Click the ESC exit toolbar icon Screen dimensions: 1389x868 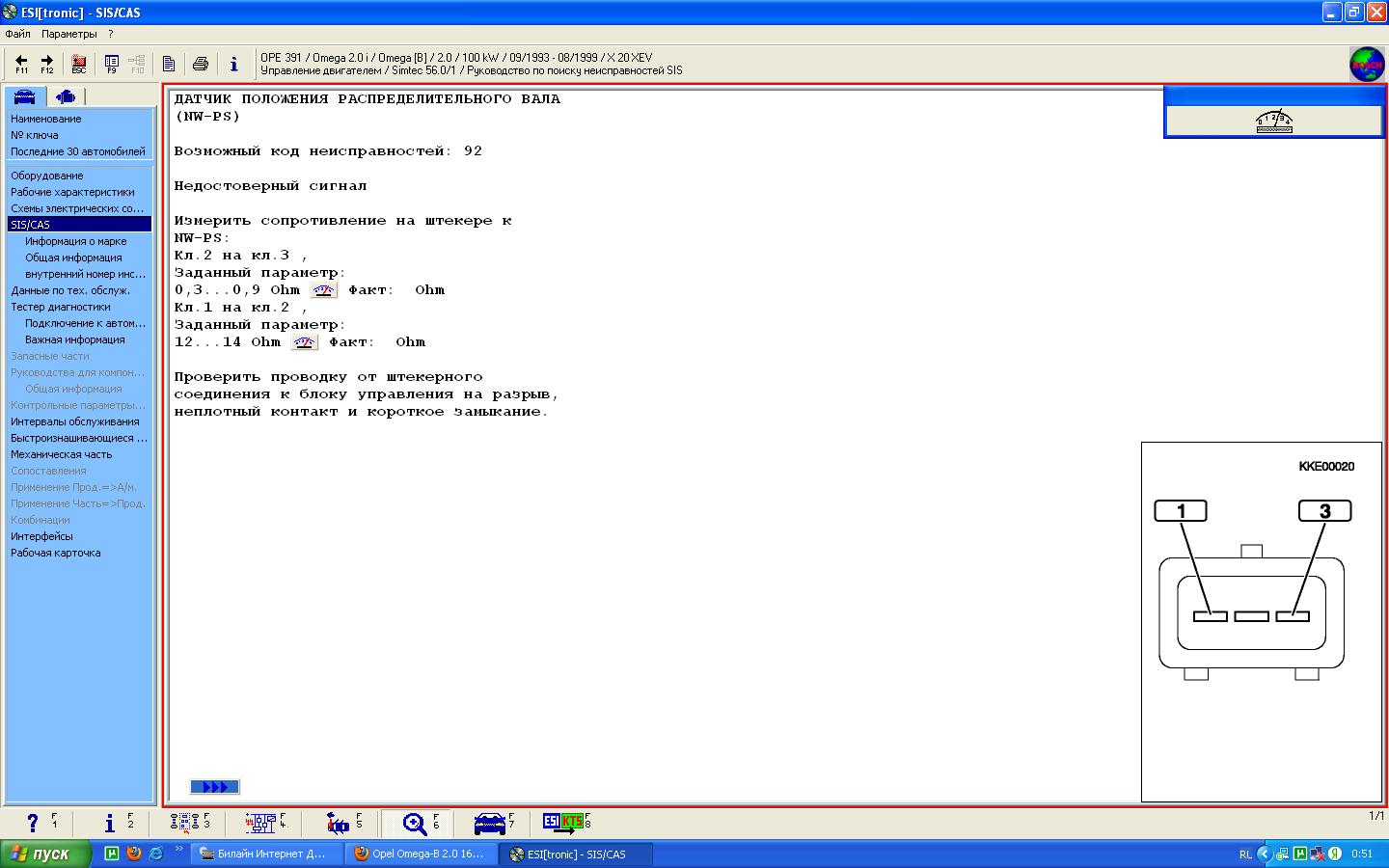(79, 64)
